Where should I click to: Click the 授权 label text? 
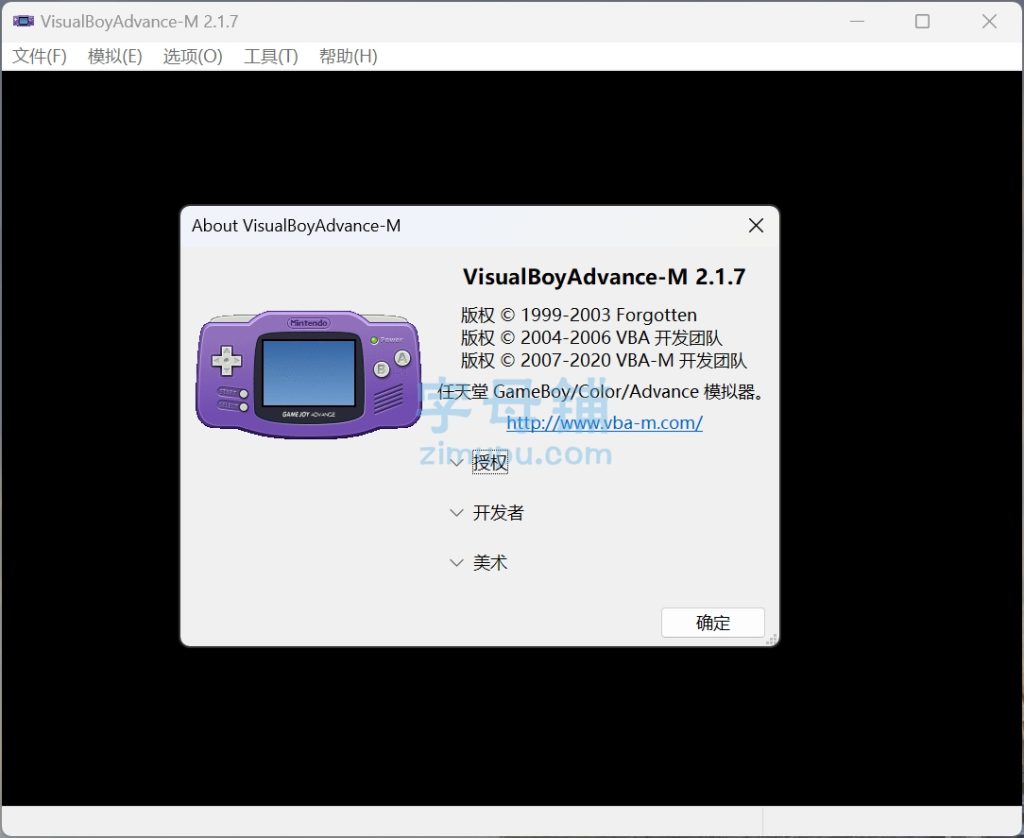[x=490, y=462]
